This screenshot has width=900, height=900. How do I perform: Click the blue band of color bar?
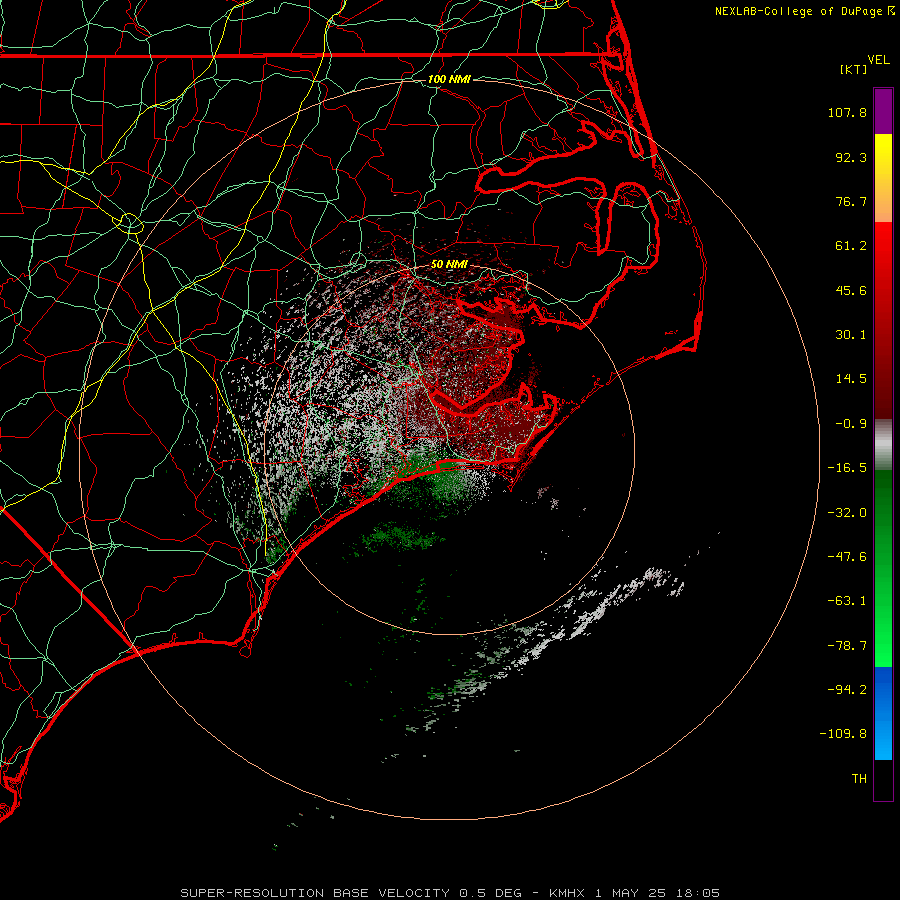click(x=883, y=713)
